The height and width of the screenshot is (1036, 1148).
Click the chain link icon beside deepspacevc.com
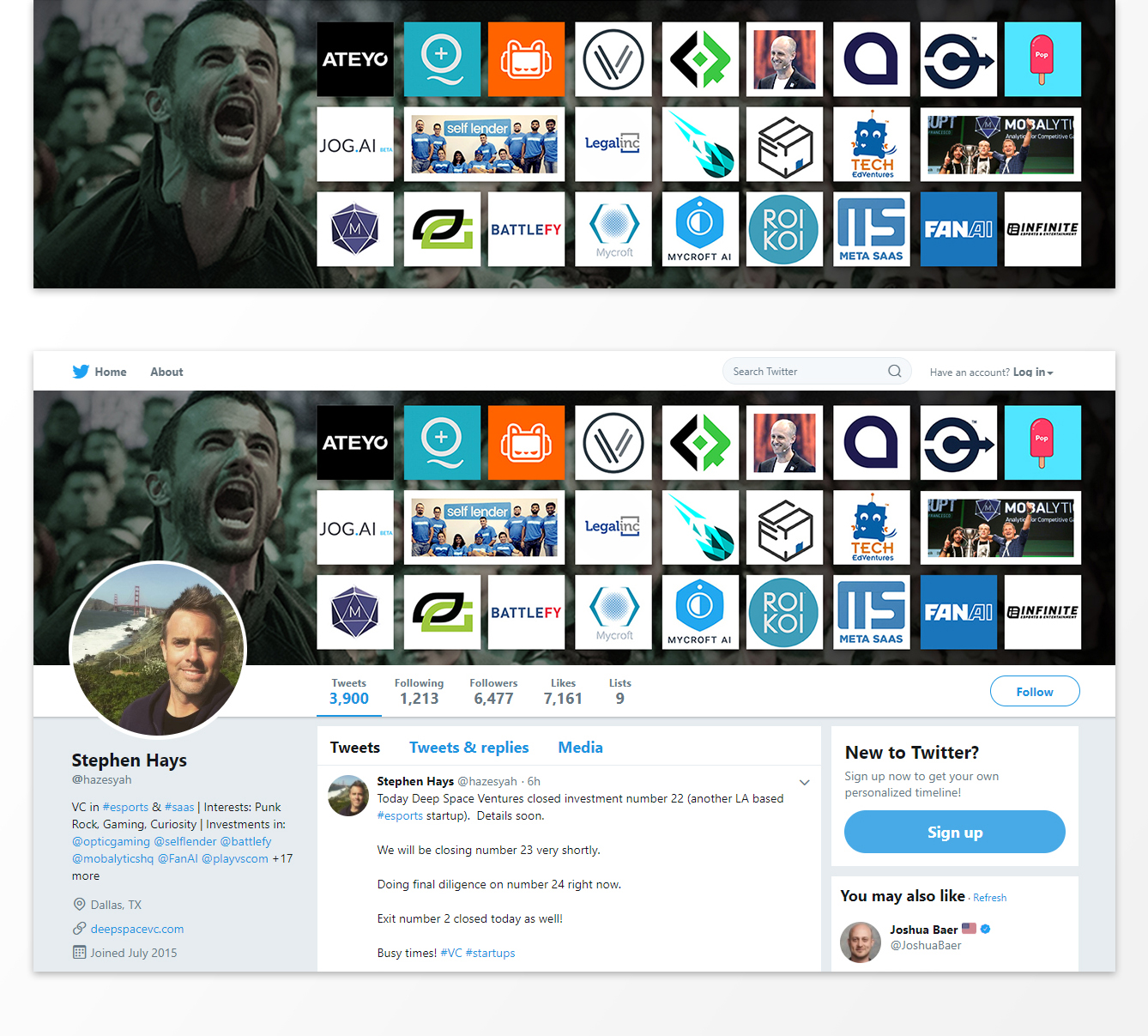tap(80, 929)
